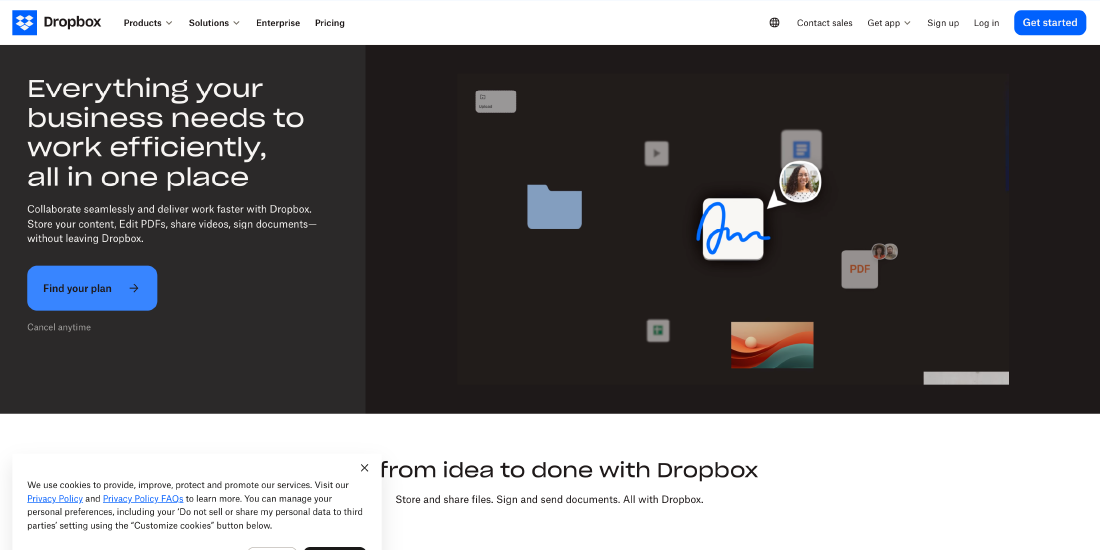Click the PDF file icon
Screen dimensions: 1100x550
(x=859, y=269)
